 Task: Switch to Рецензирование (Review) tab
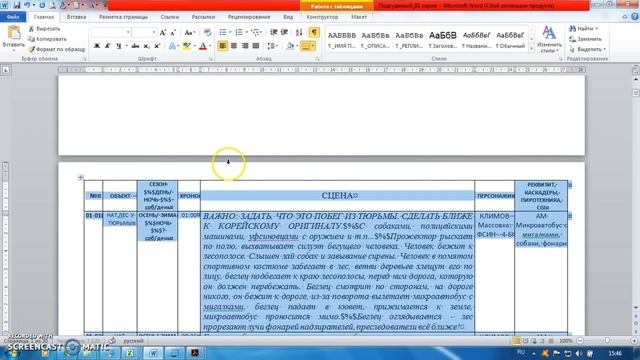pyautogui.click(x=249, y=17)
